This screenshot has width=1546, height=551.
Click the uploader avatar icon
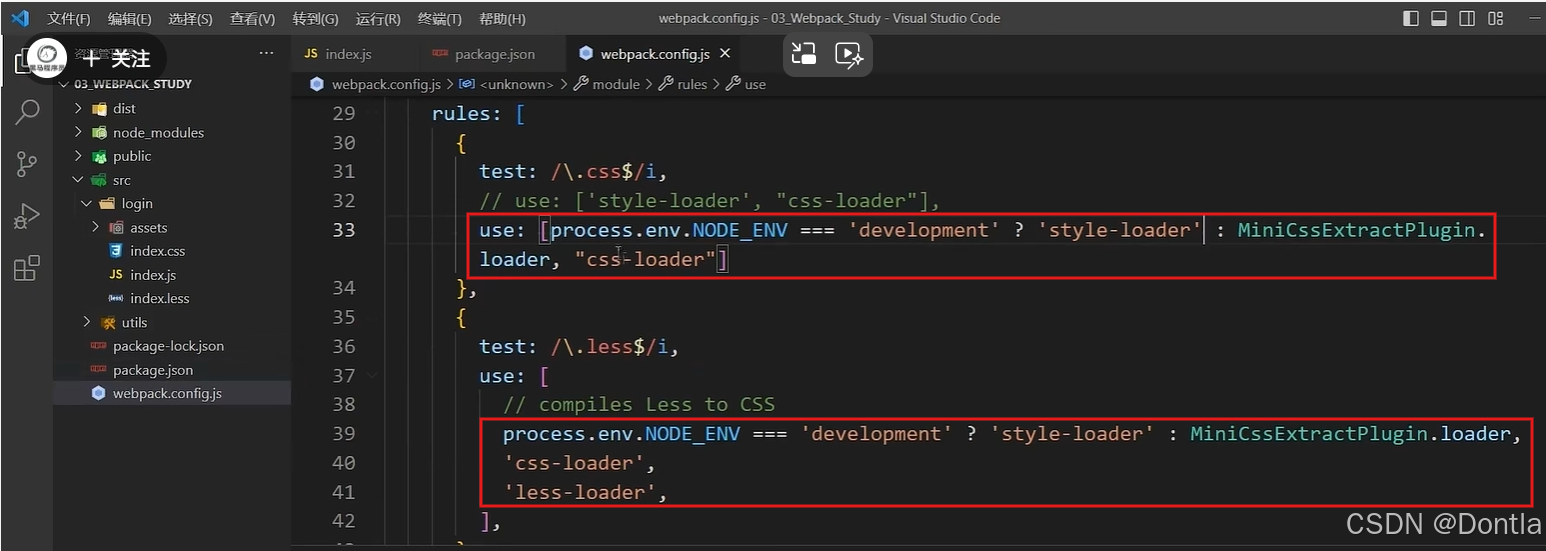(x=47, y=57)
